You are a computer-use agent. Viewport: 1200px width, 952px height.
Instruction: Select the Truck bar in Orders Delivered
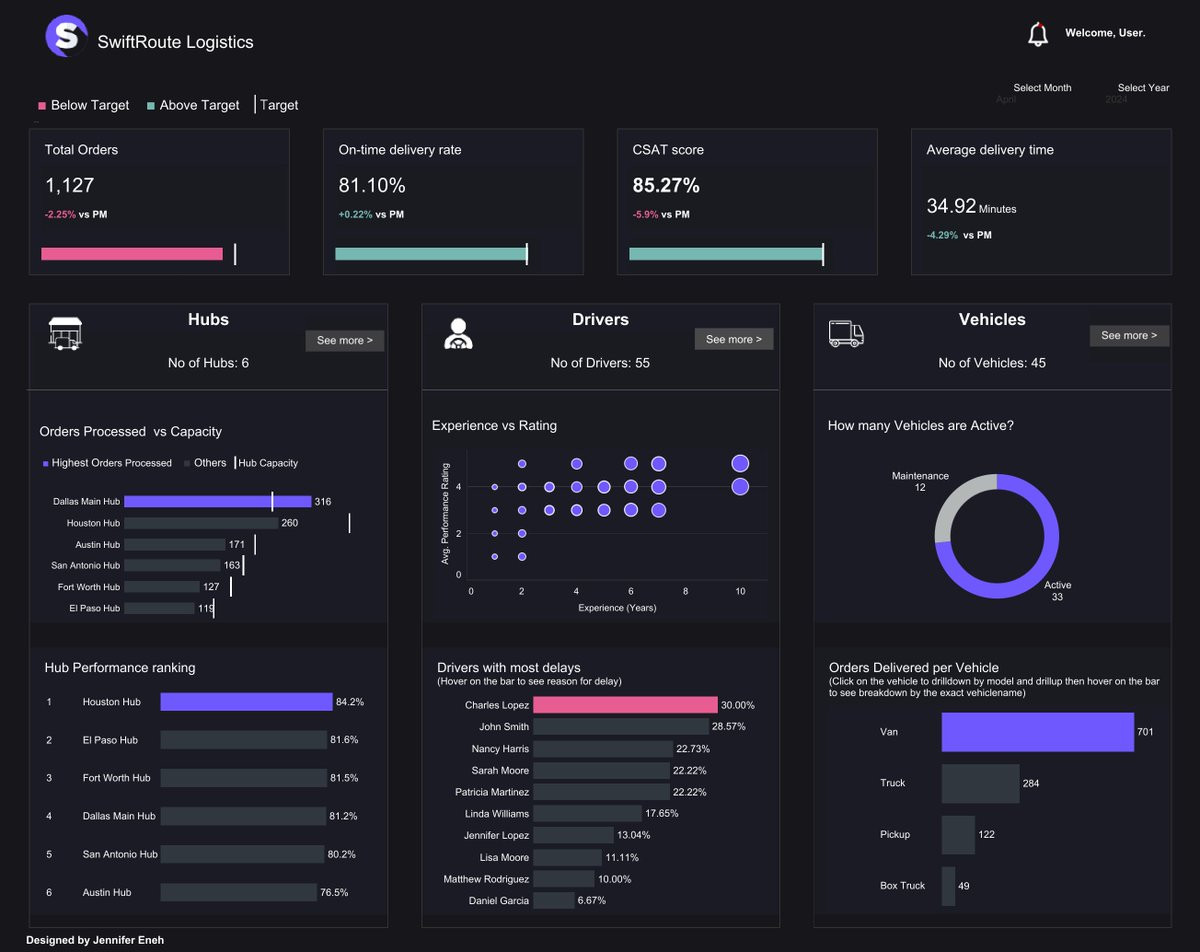(x=980, y=783)
